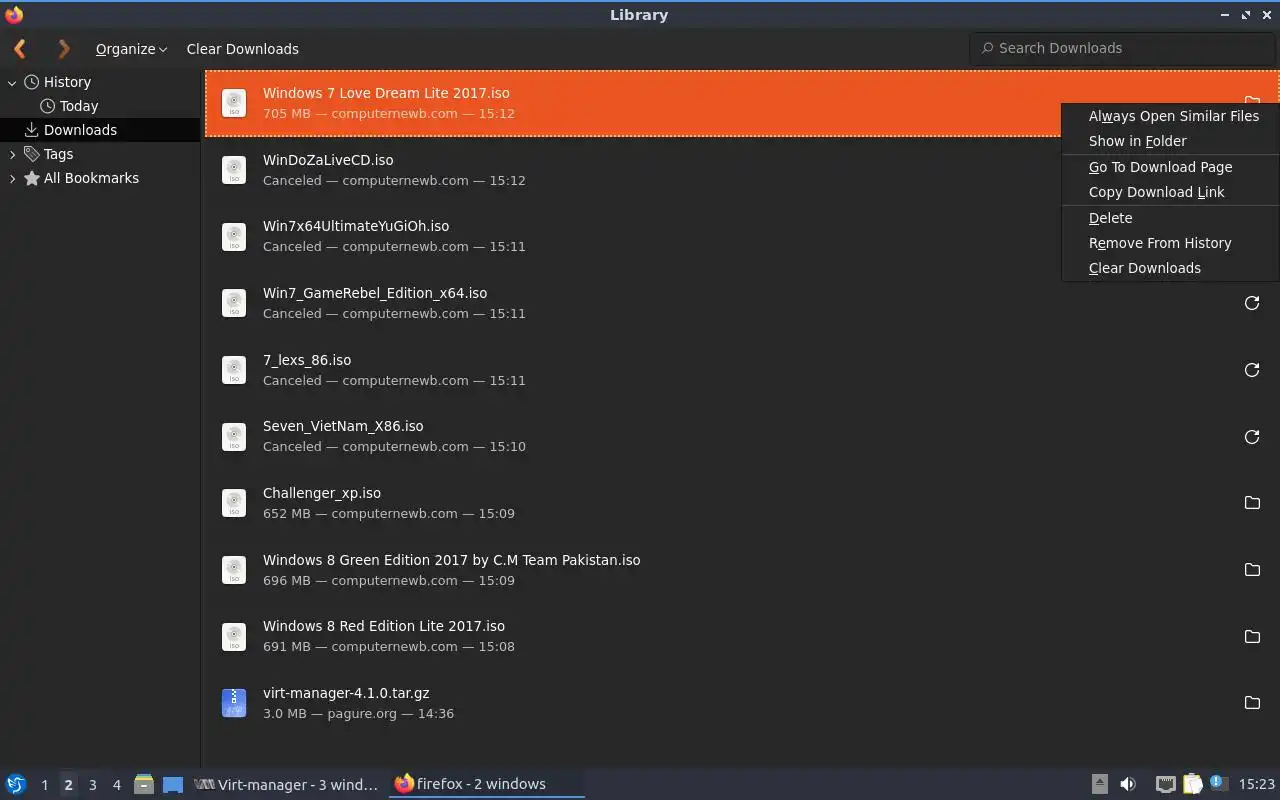Screen dimensions: 1280x800
Task: Select the WinDoZaLiveCD.iso file name
Action: 328,160
